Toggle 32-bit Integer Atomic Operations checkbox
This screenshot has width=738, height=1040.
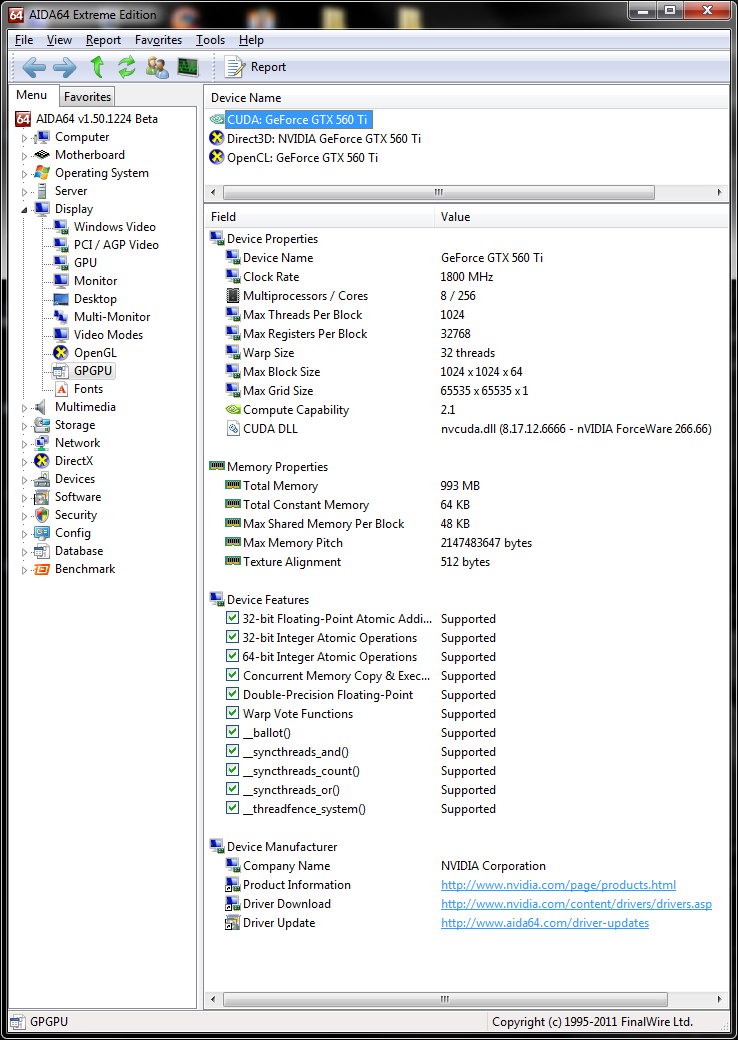click(x=232, y=637)
